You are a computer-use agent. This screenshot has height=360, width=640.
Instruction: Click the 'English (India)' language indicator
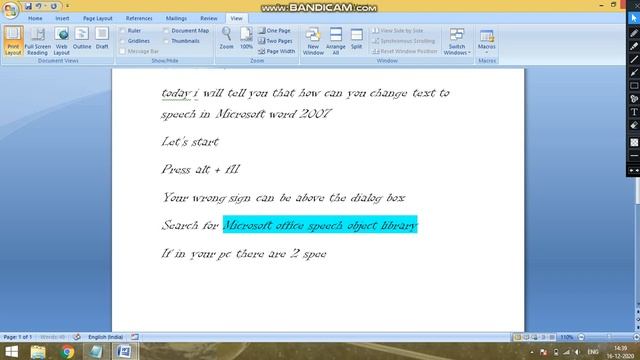click(105, 337)
